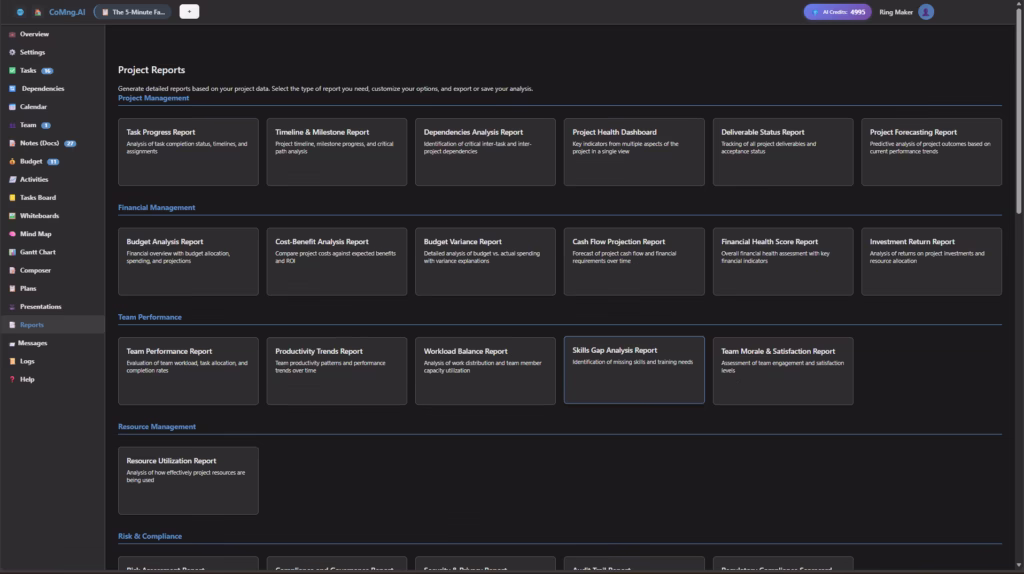Open the Task Progress Report card
The width and height of the screenshot is (1024, 574).
(188, 152)
